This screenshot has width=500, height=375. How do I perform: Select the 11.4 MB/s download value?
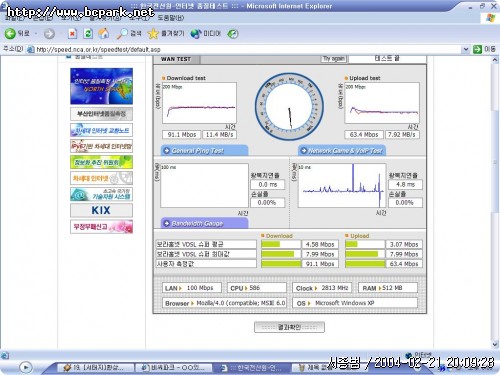pyautogui.click(x=219, y=135)
